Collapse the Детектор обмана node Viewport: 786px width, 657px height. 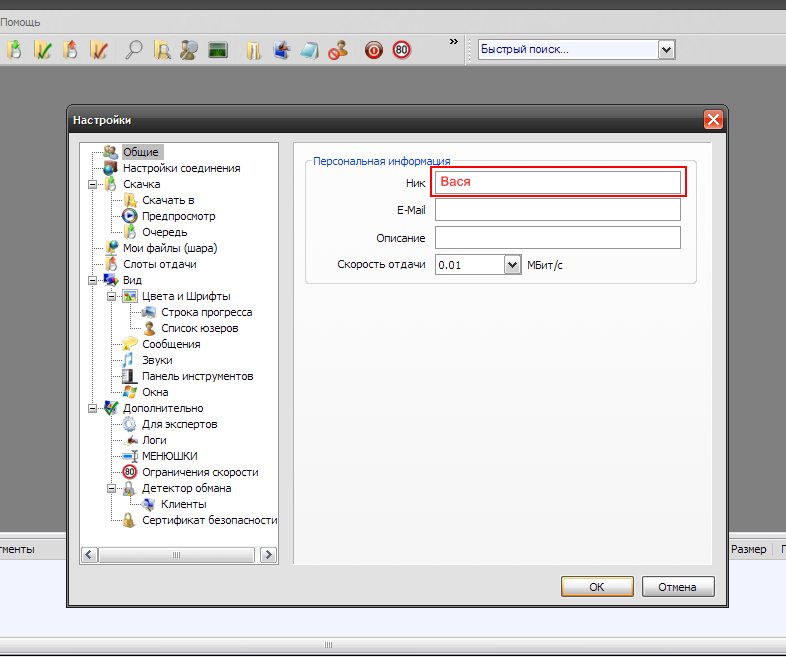click(112, 488)
